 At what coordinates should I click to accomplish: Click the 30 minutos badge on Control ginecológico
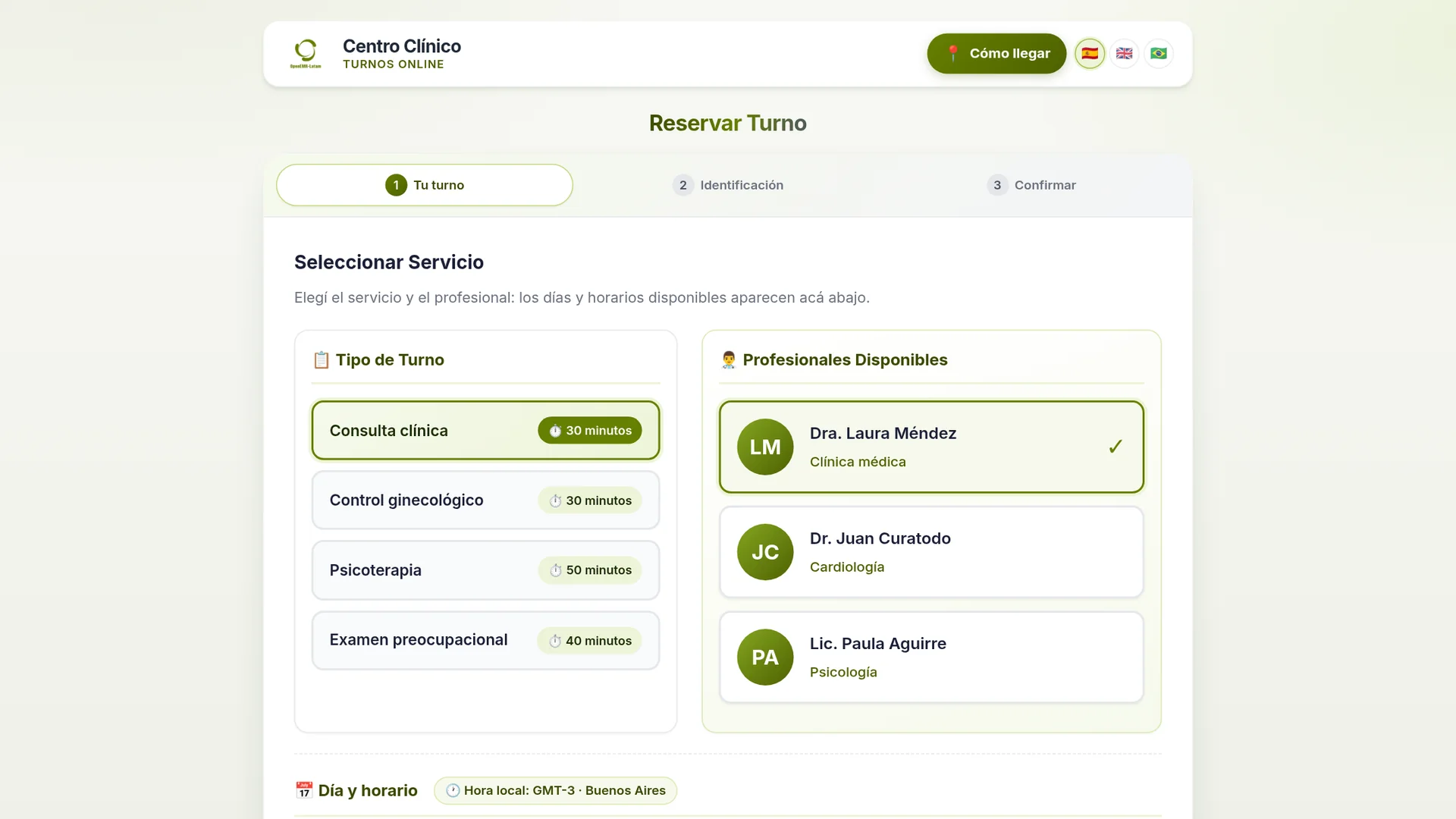pos(590,500)
